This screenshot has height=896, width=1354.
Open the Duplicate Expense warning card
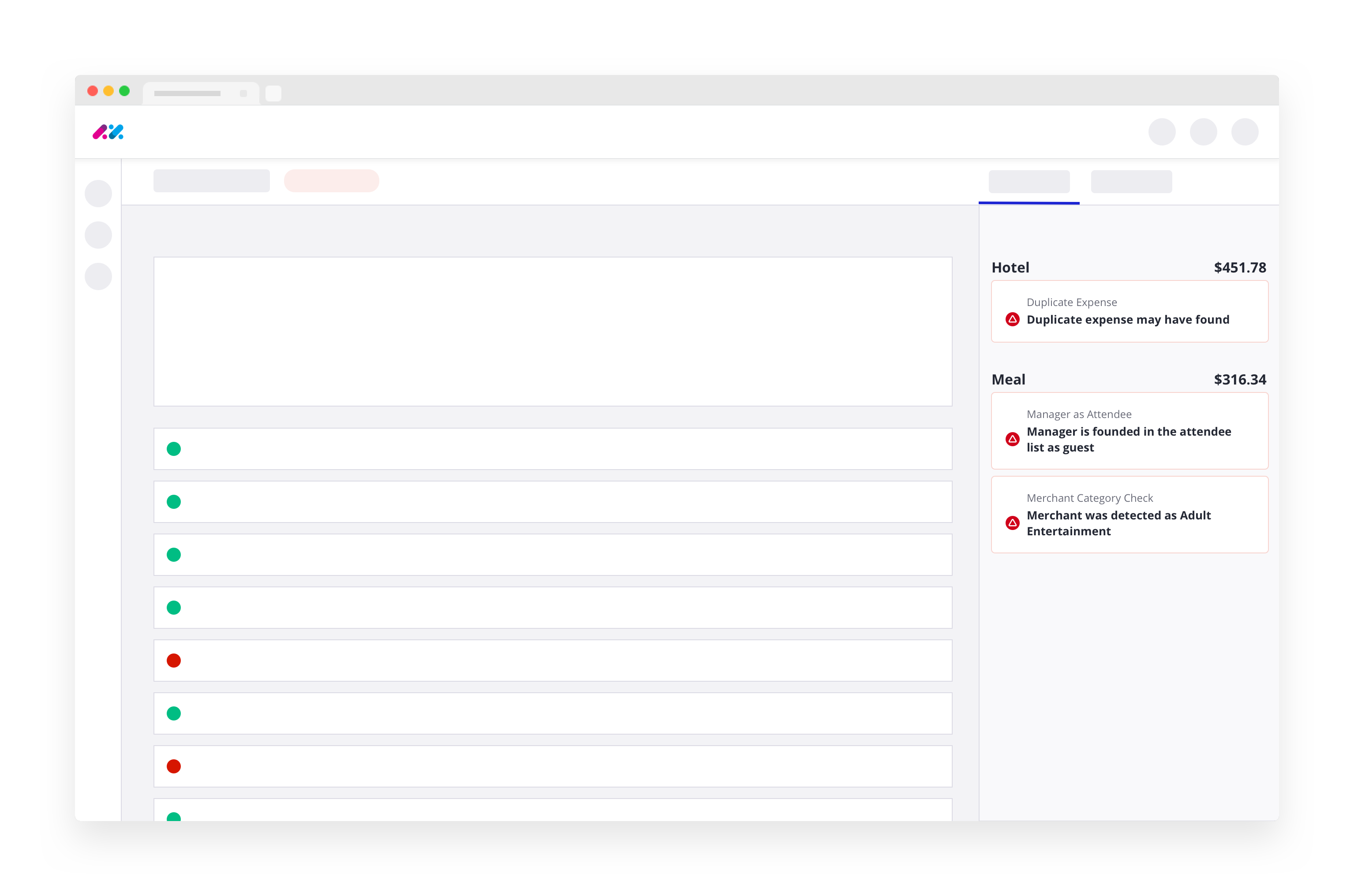click(x=1130, y=311)
